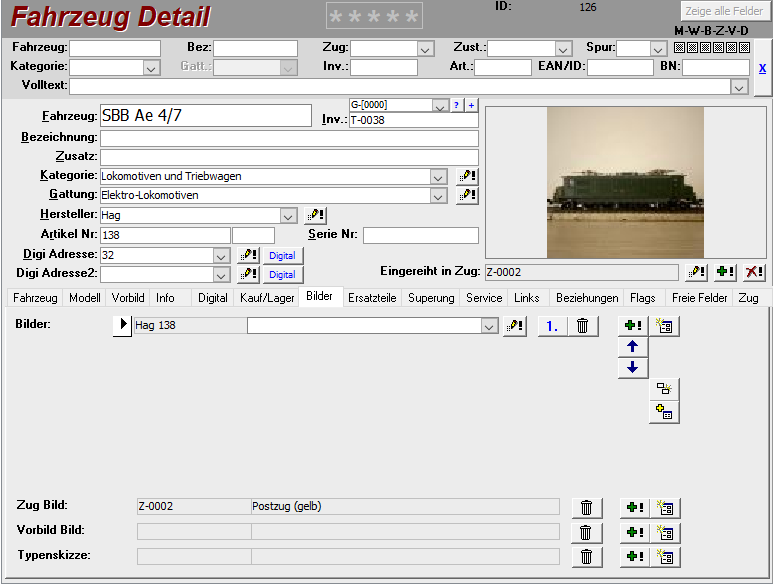Toggle the M checkbox under M-W-B-Z-V-D

point(679,48)
